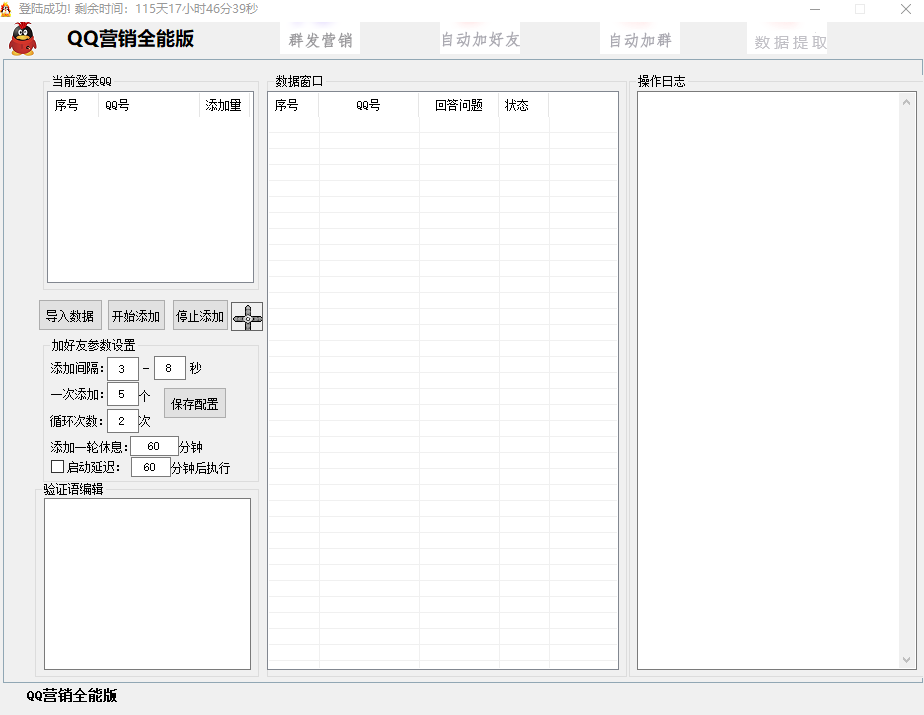Click the 添加量 column header
This screenshot has height=715, width=924.
point(224,105)
